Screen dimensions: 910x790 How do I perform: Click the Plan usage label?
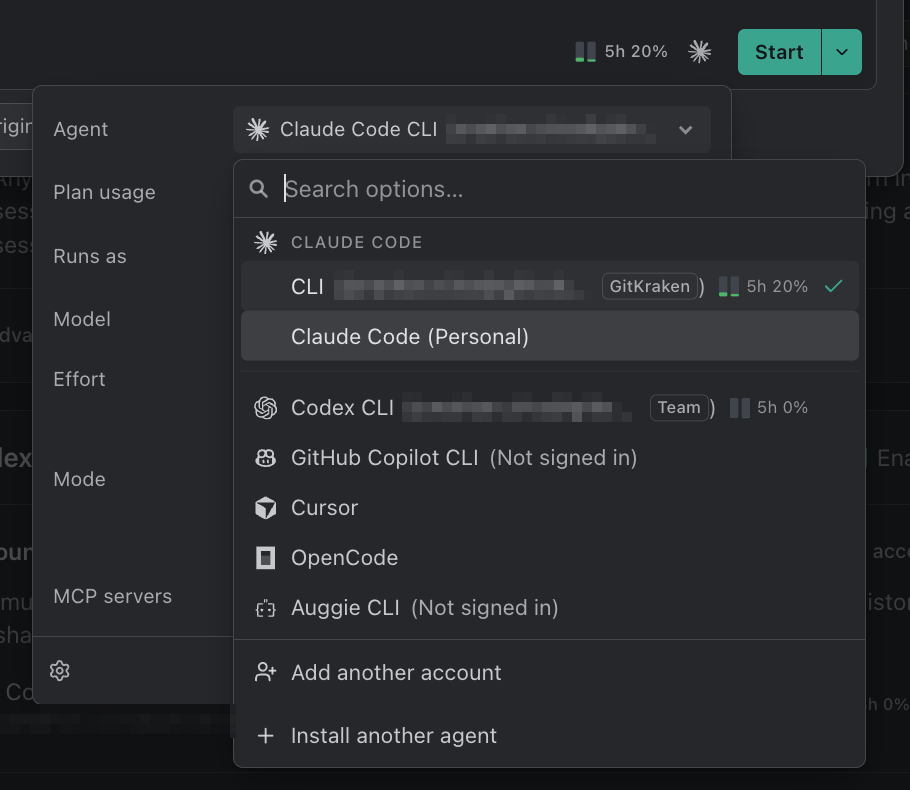(104, 192)
